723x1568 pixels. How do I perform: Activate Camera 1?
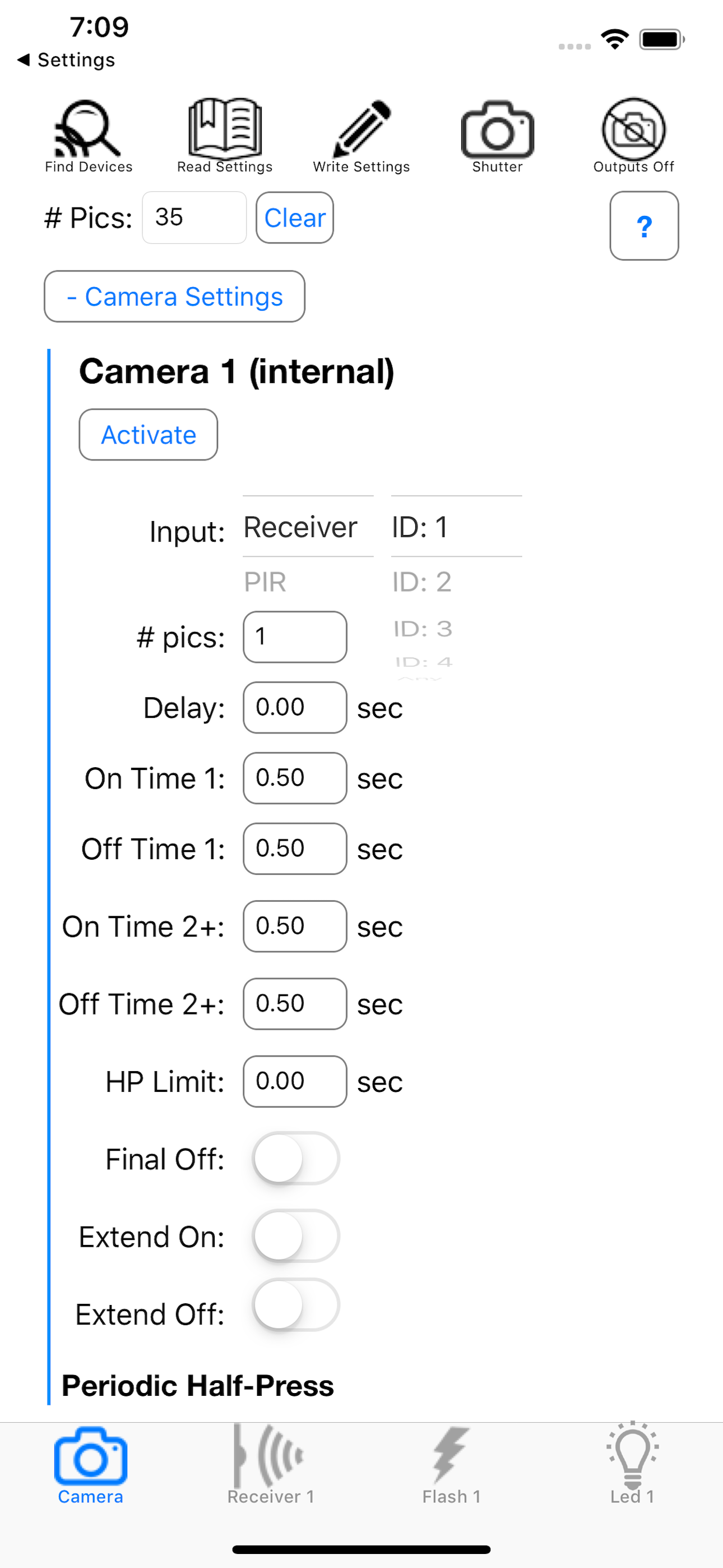(x=148, y=435)
